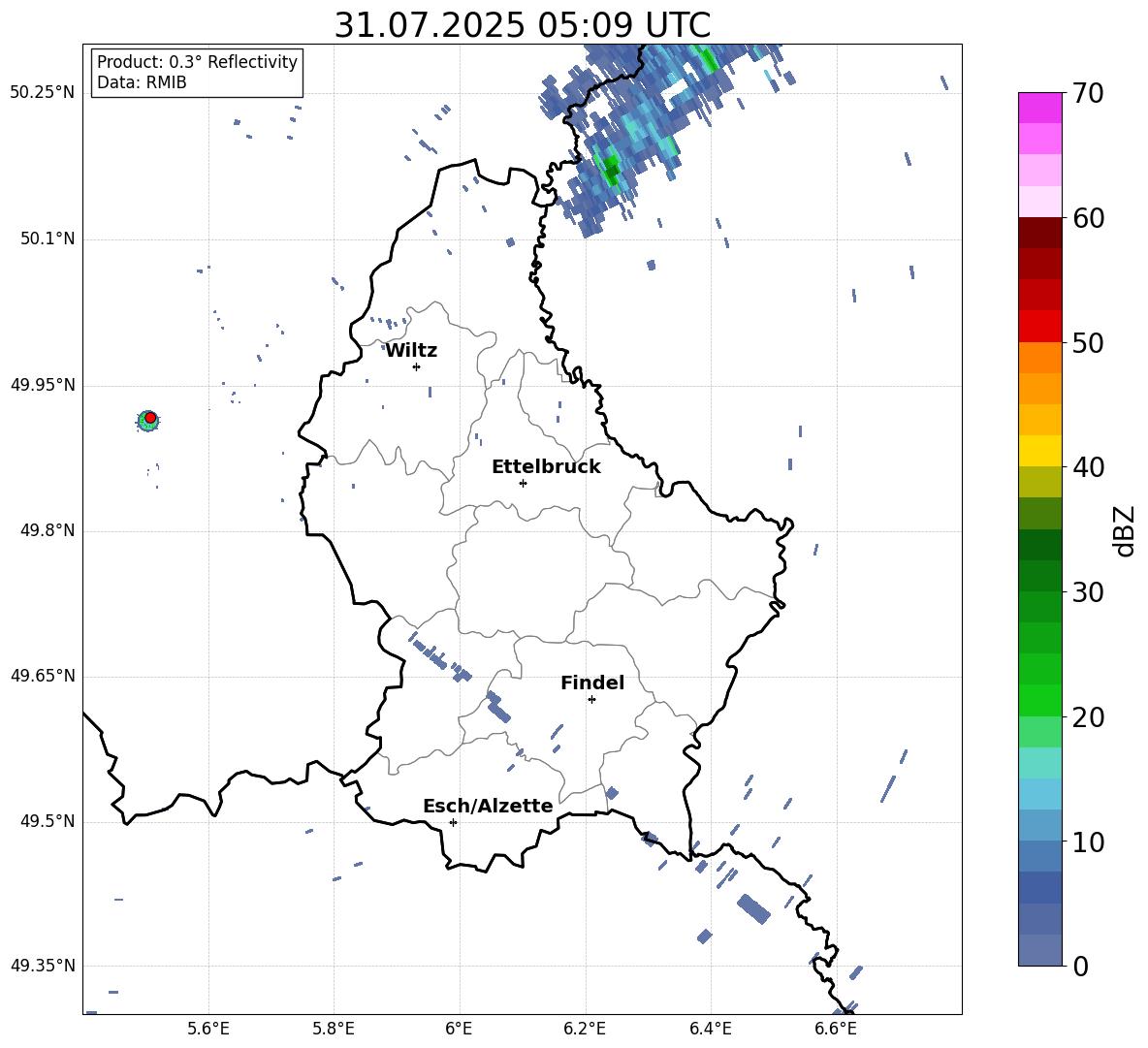Click the 49.35°N latitude label
The height and width of the screenshot is (1048, 1148).
(42, 966)
